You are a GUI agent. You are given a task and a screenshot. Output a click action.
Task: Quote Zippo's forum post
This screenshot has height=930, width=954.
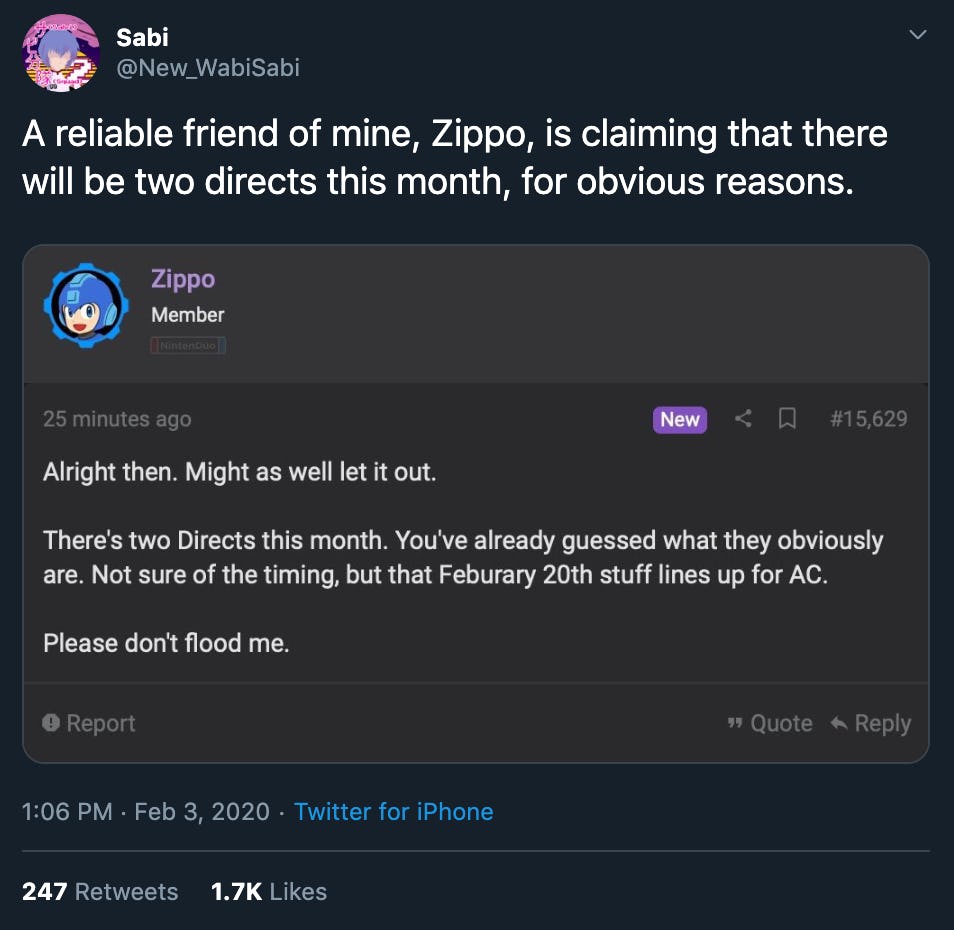point(770,723)
